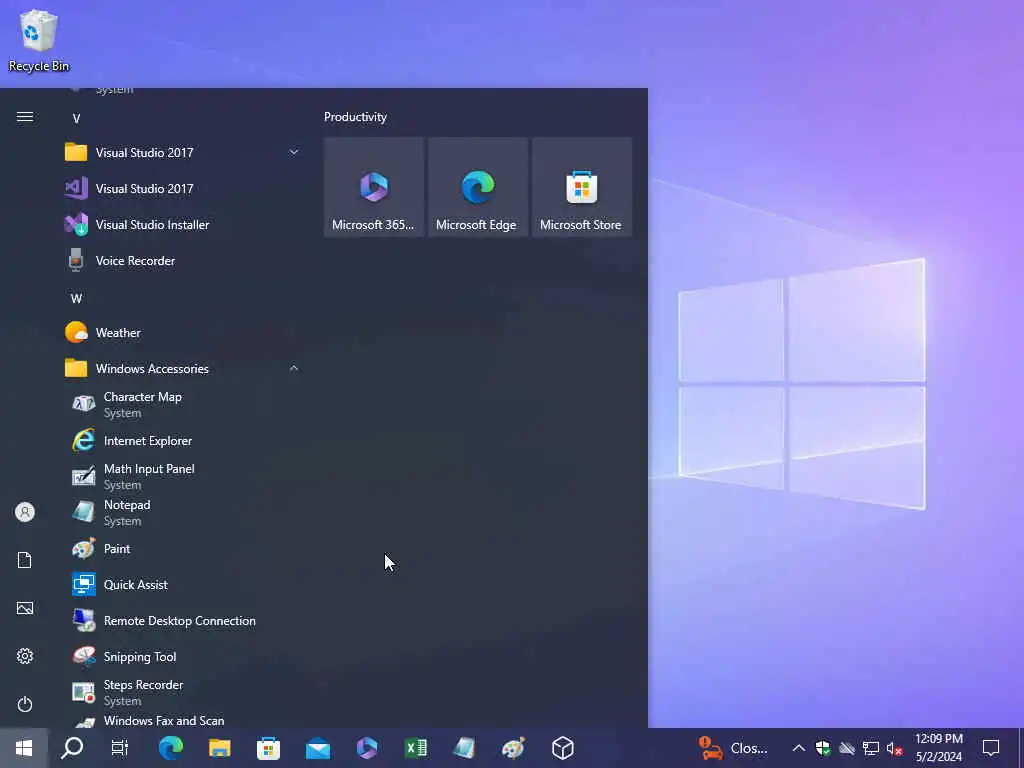
Task: Launch Steps Recorder
Action: (x=183, y=692)
